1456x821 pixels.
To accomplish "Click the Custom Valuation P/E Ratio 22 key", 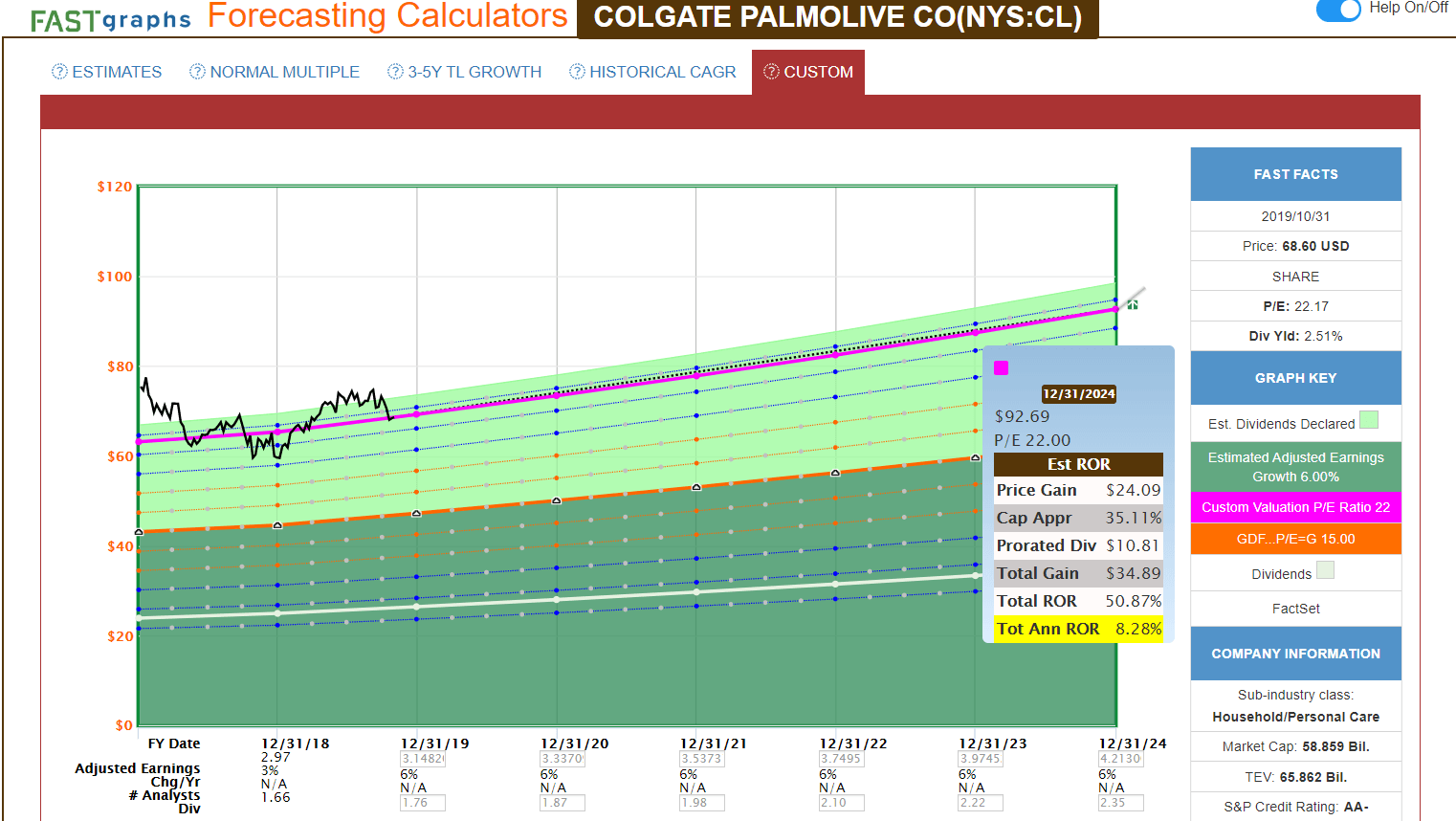I will 1296,507.
